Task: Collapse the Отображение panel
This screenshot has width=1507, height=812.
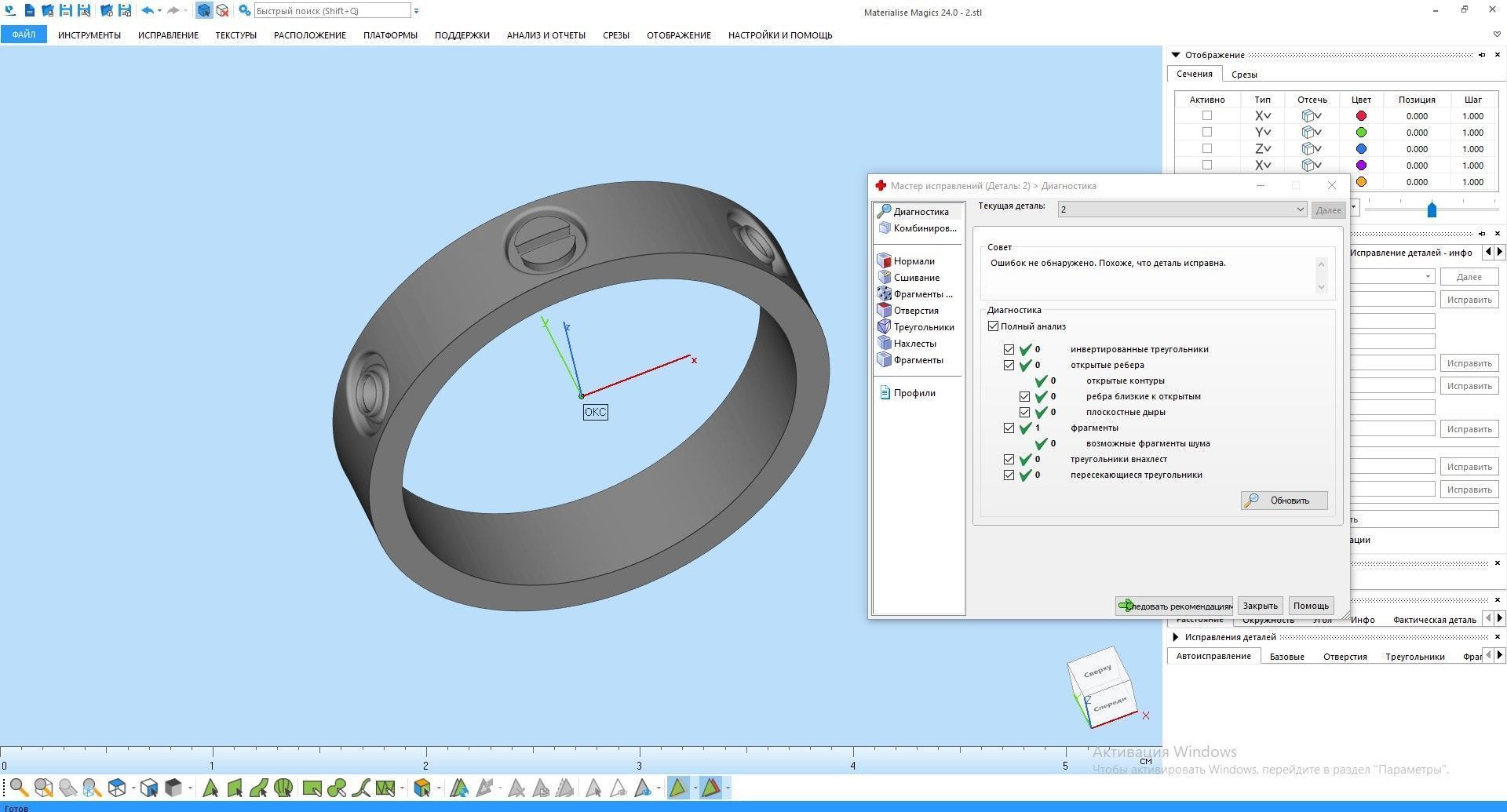Action: (x=1175, y=55)
